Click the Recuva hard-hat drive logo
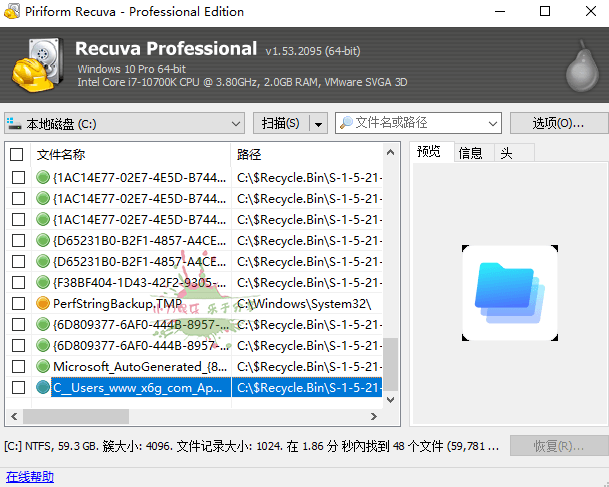Screen dimensions: 609x487 coord(38,65)
